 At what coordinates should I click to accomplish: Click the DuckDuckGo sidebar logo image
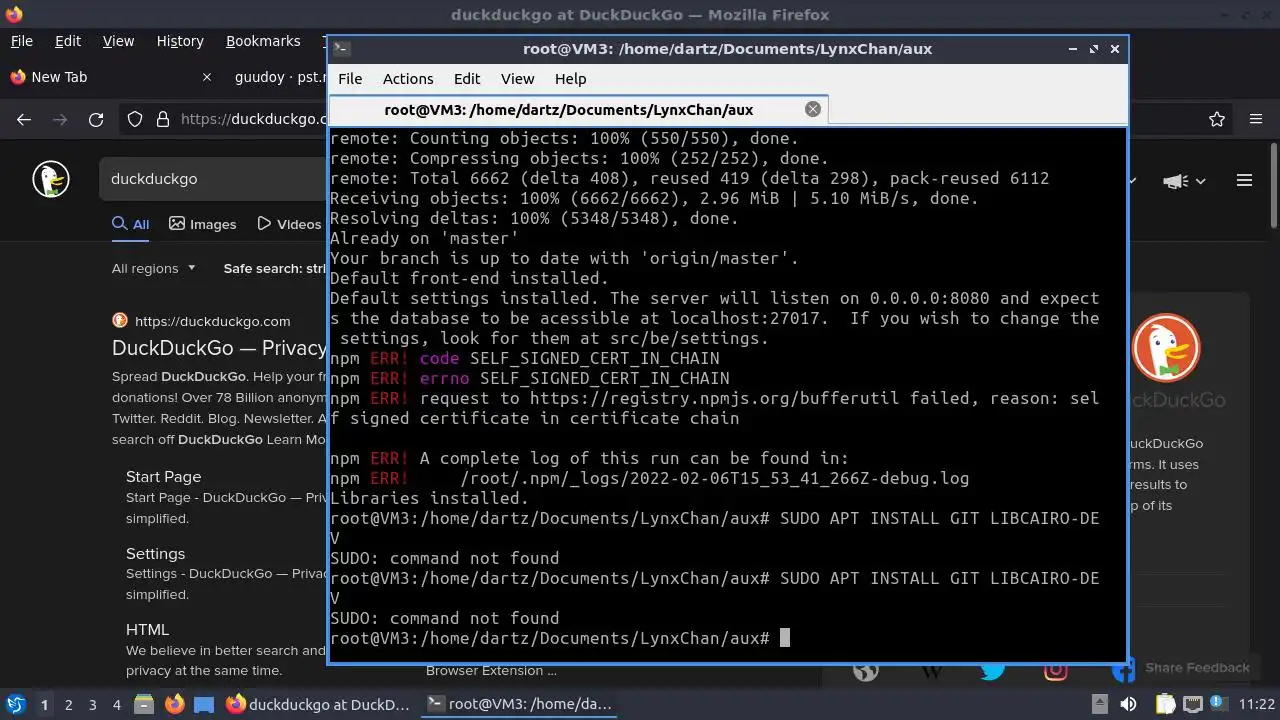(x=1165, y=348)
